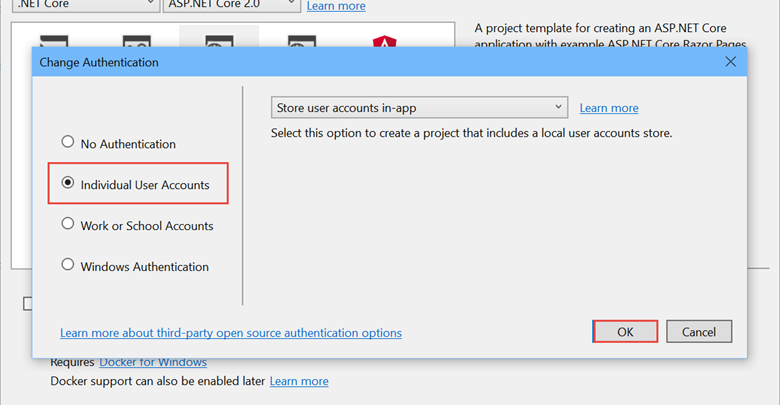
Task: Confirm with the OK button
Action: [625, 331]
